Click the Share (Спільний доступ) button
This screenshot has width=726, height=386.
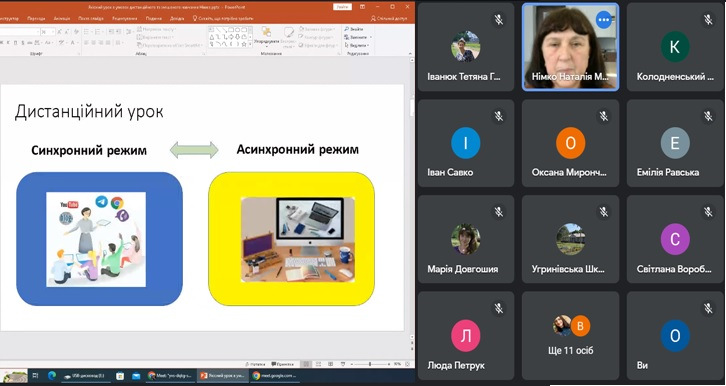(x=389, y=19)
